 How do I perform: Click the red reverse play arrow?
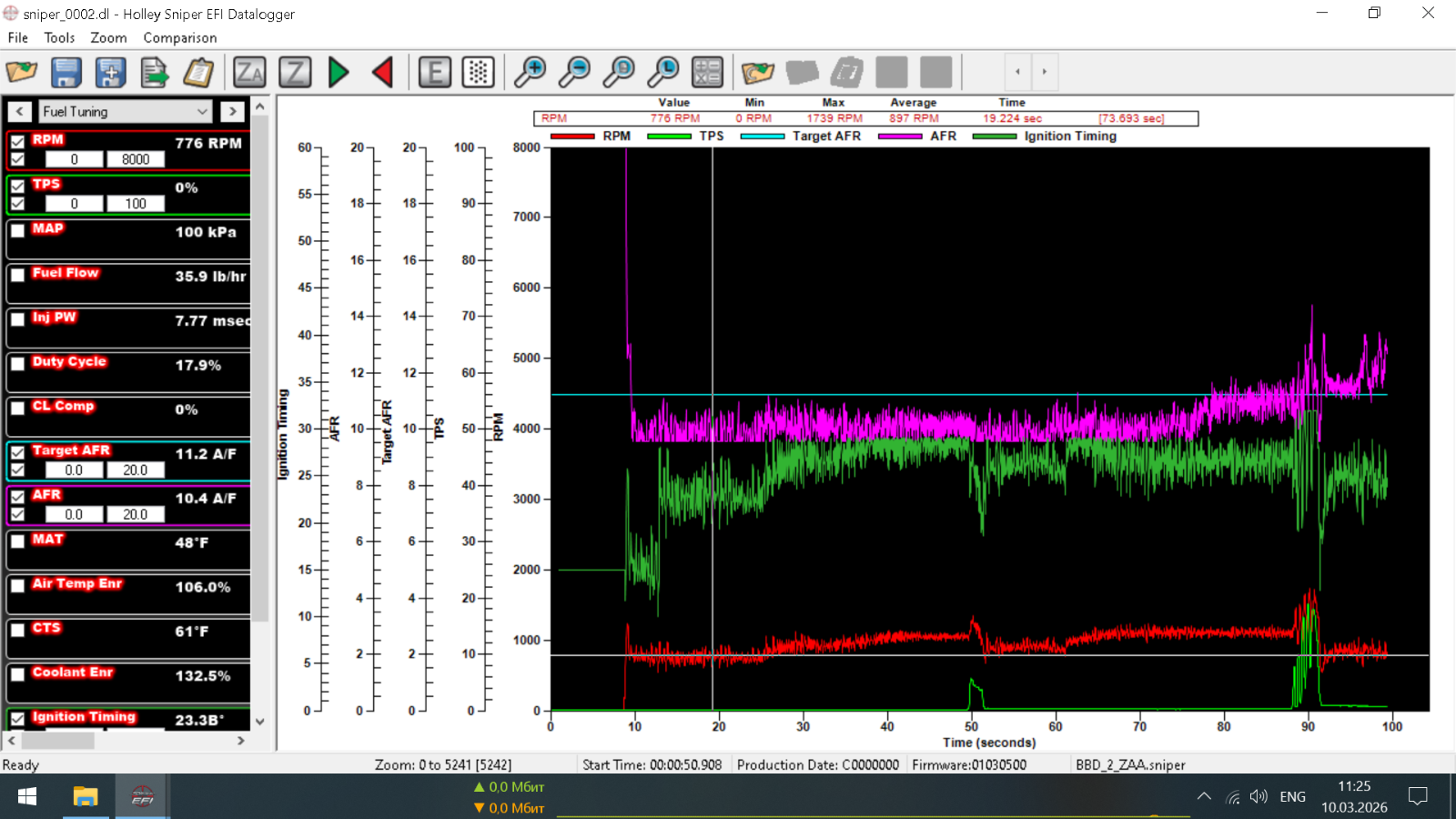[x=383, y=72]
